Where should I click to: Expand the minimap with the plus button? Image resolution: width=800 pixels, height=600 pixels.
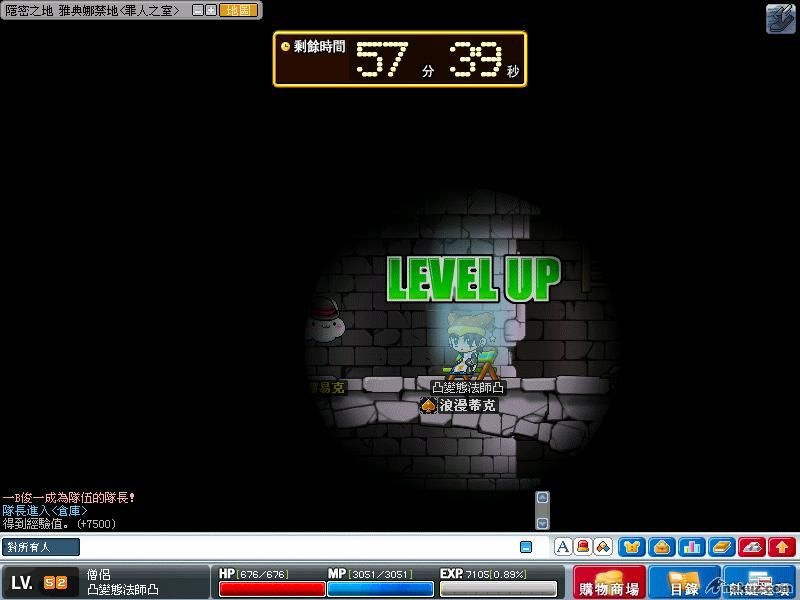(210, 10)
